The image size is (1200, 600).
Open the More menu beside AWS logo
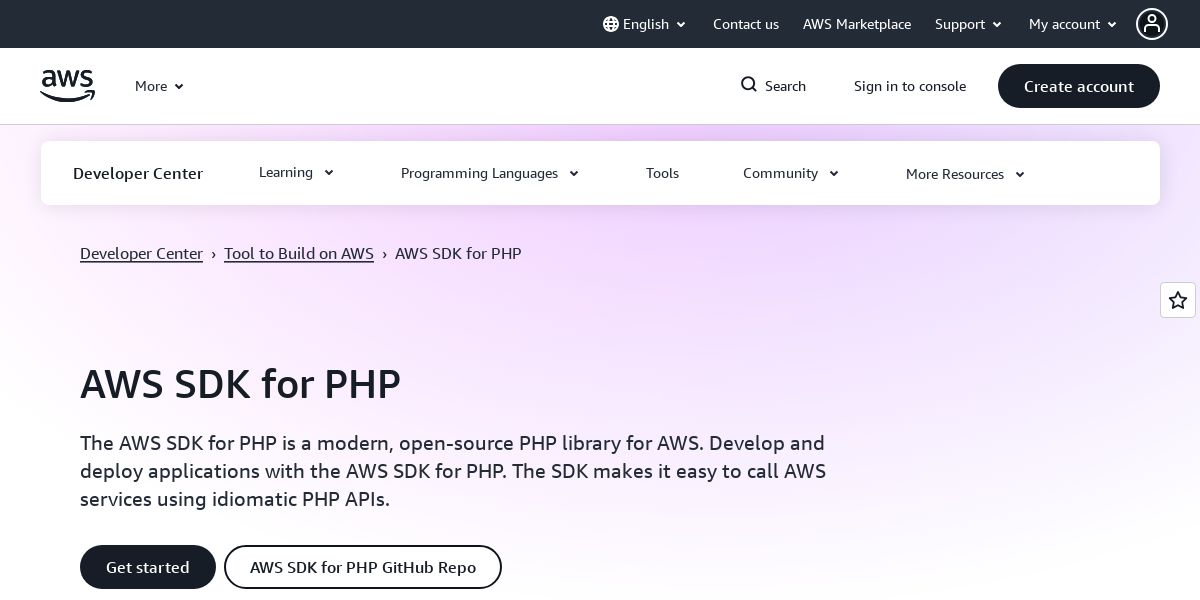pyautogui.click(x=159, y=86)
